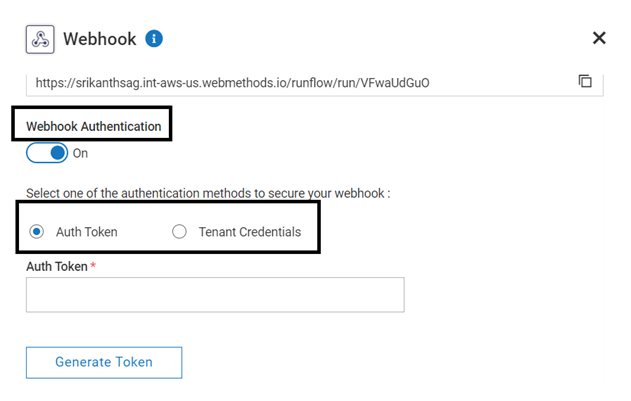Image resolution: width=631 pixels, height=401 pixels.
Task: Click the Webhook Authentication heading
Action: tap(93, 127)
